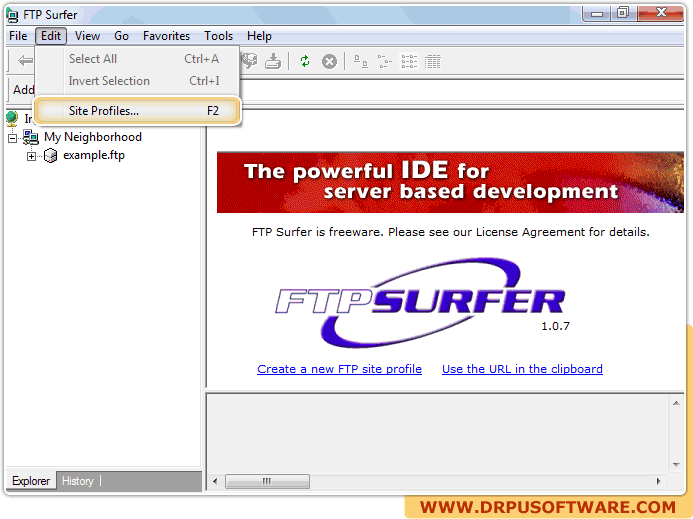Image resolution: width=693 pixels, height=519 pixels.
Task: Click the download-to-disk toolbar icon
Action: point(272,61)
